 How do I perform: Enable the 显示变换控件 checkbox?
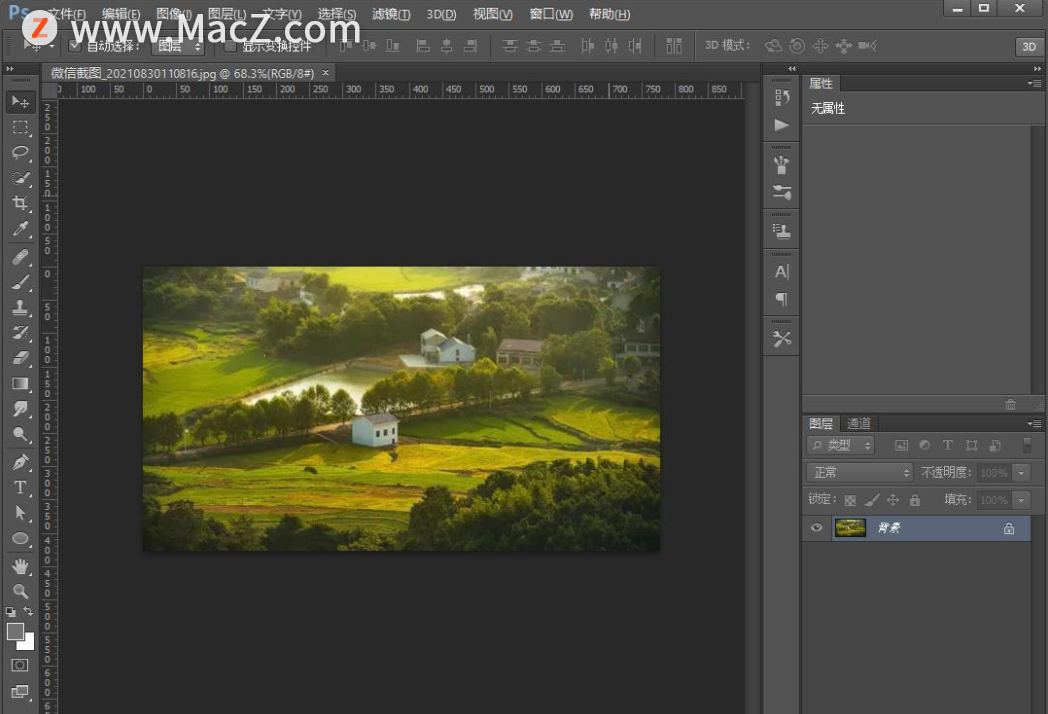point(230,46)
